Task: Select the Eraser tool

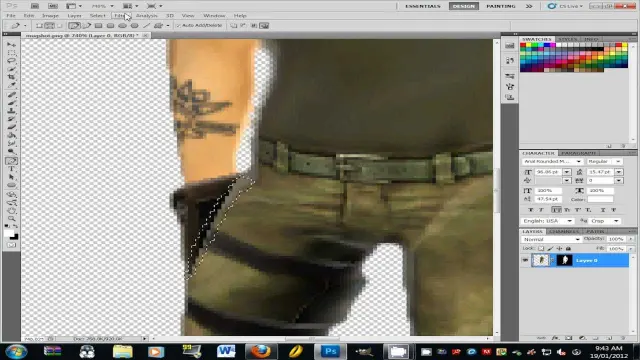Action: 11,127
